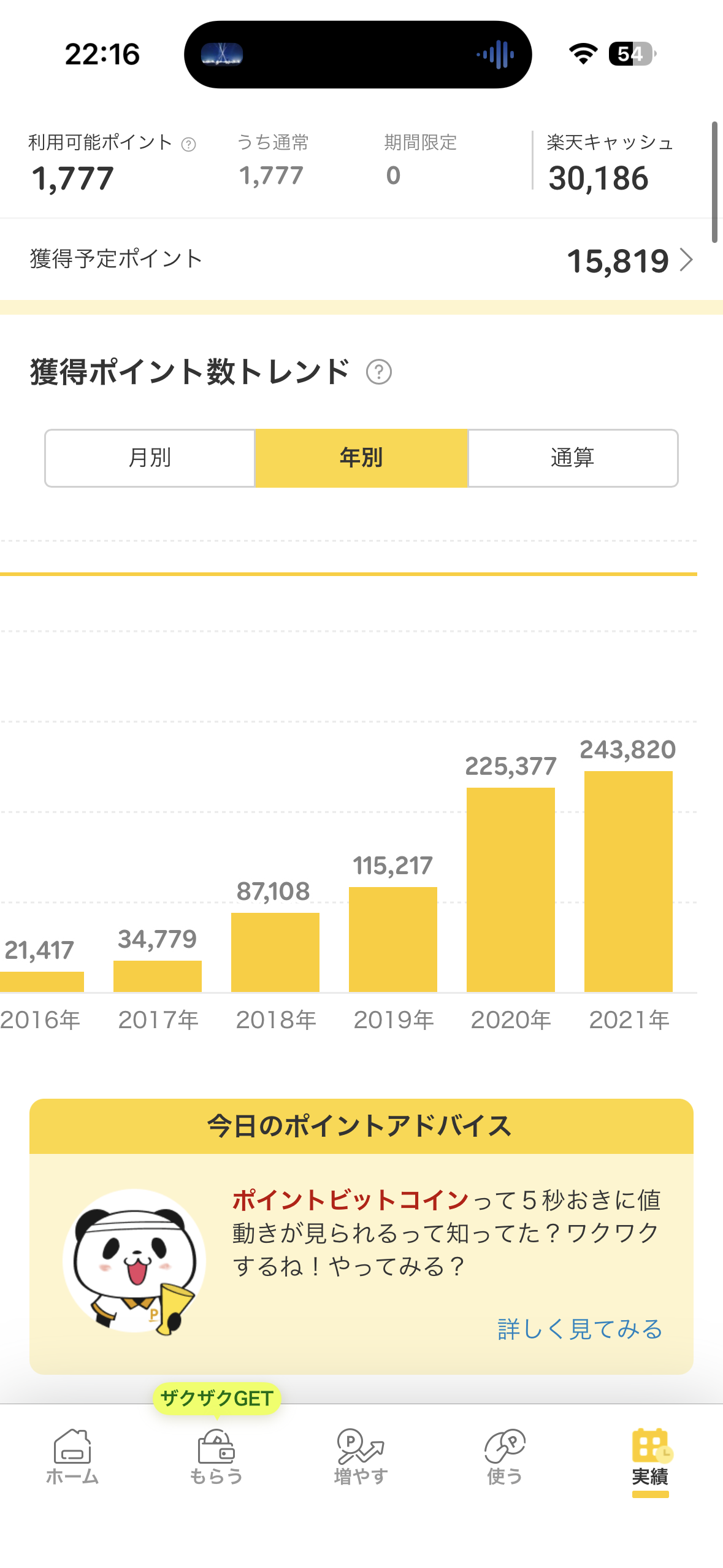
Task: Select the 年別 trend tab
Action: 361,458
